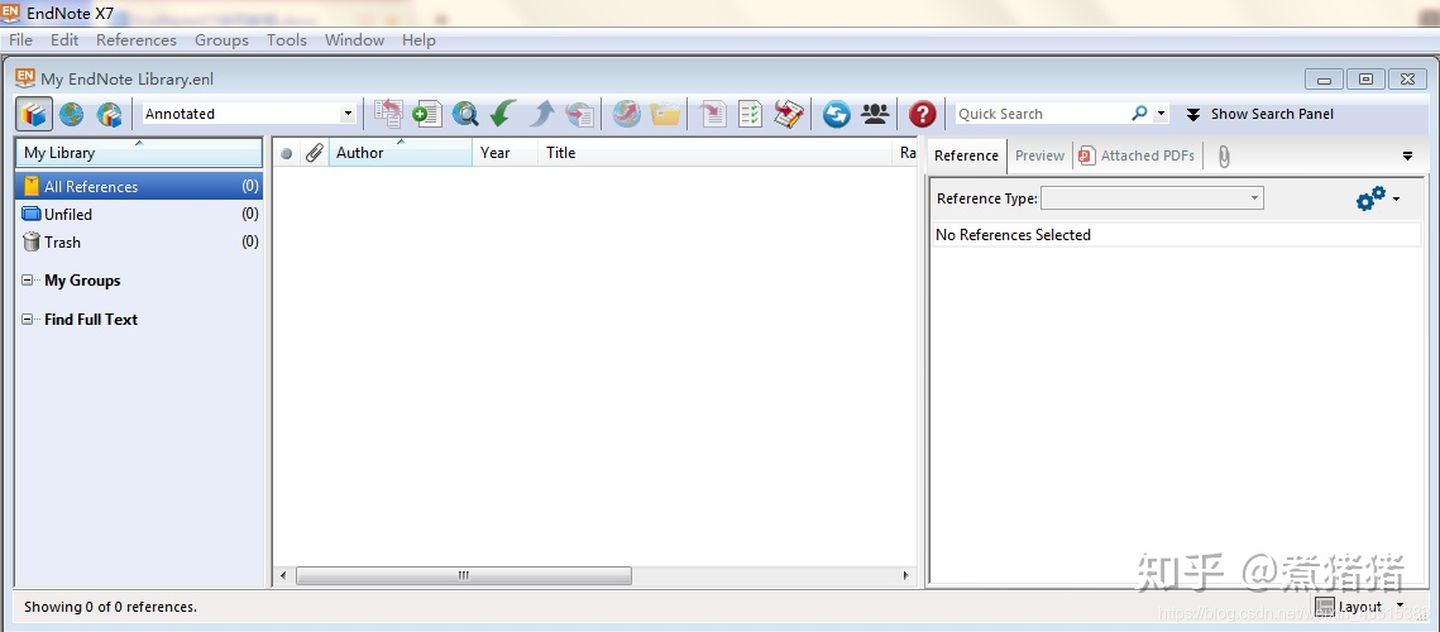Viewport: 1440px width, 632px height.
Task: Click Insert Citation icon
Action: [713, 114]
